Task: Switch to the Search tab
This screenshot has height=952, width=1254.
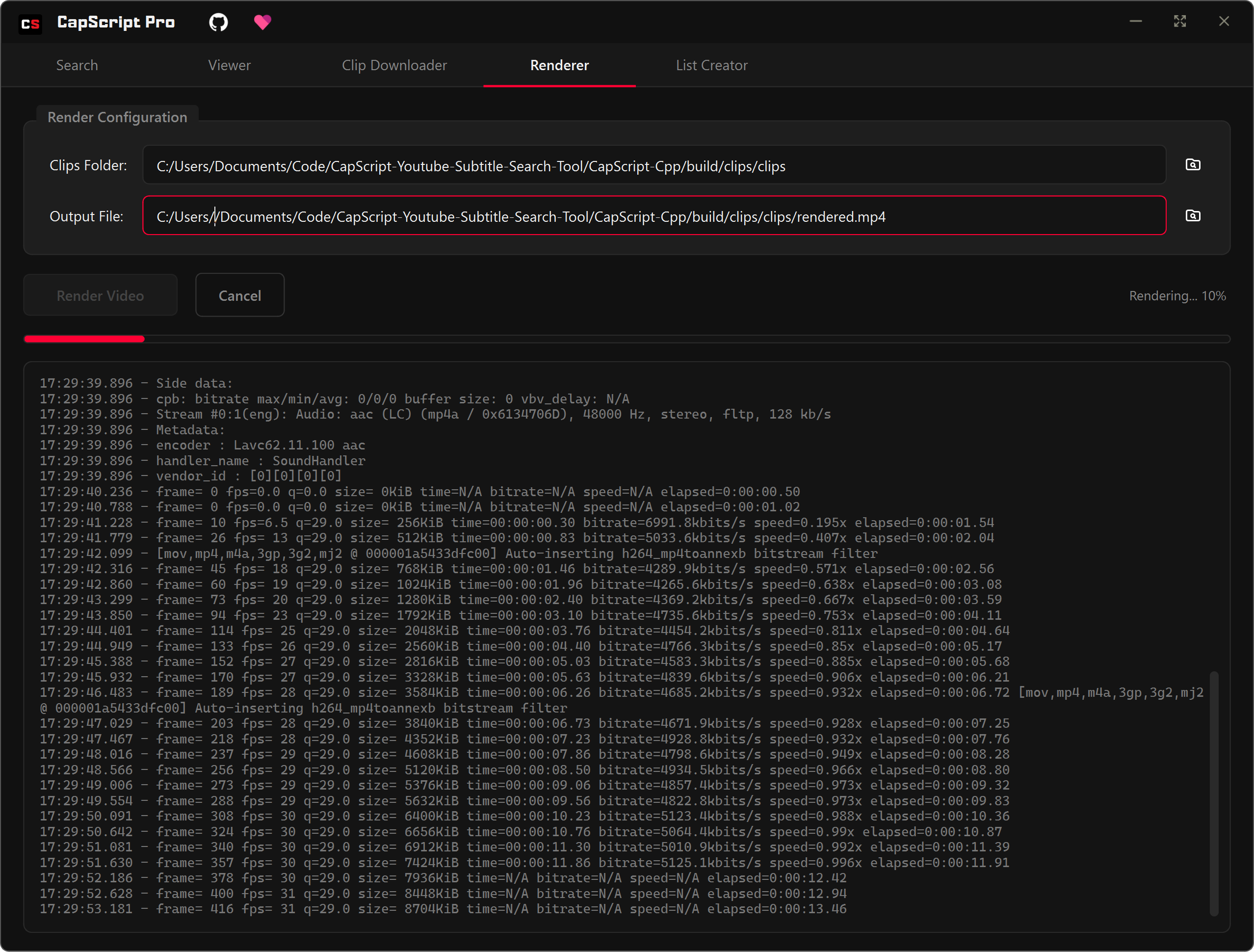Action: pyautogui.click(x=77, y=65)
